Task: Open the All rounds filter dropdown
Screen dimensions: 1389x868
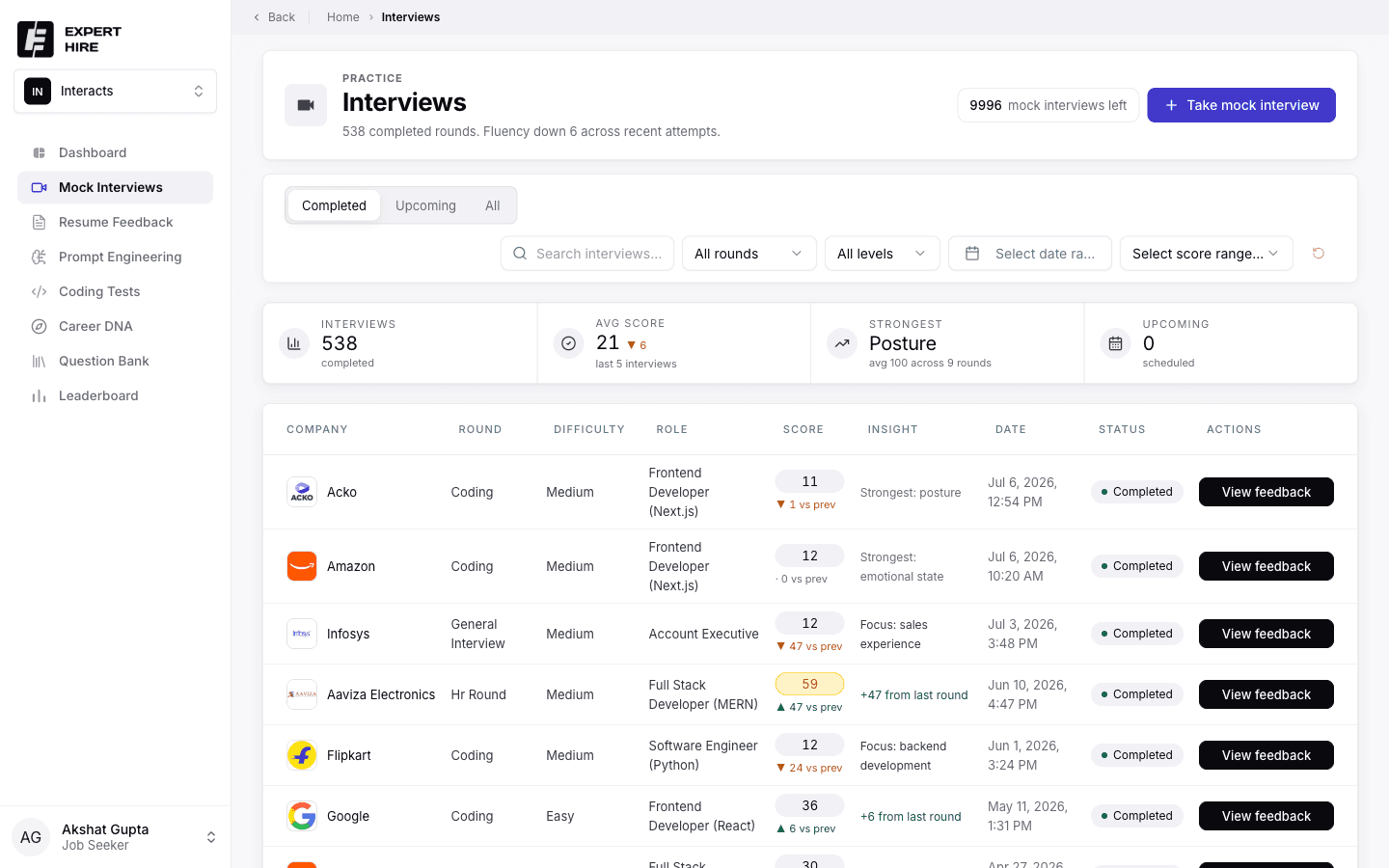Action: [x=749, y=254]
